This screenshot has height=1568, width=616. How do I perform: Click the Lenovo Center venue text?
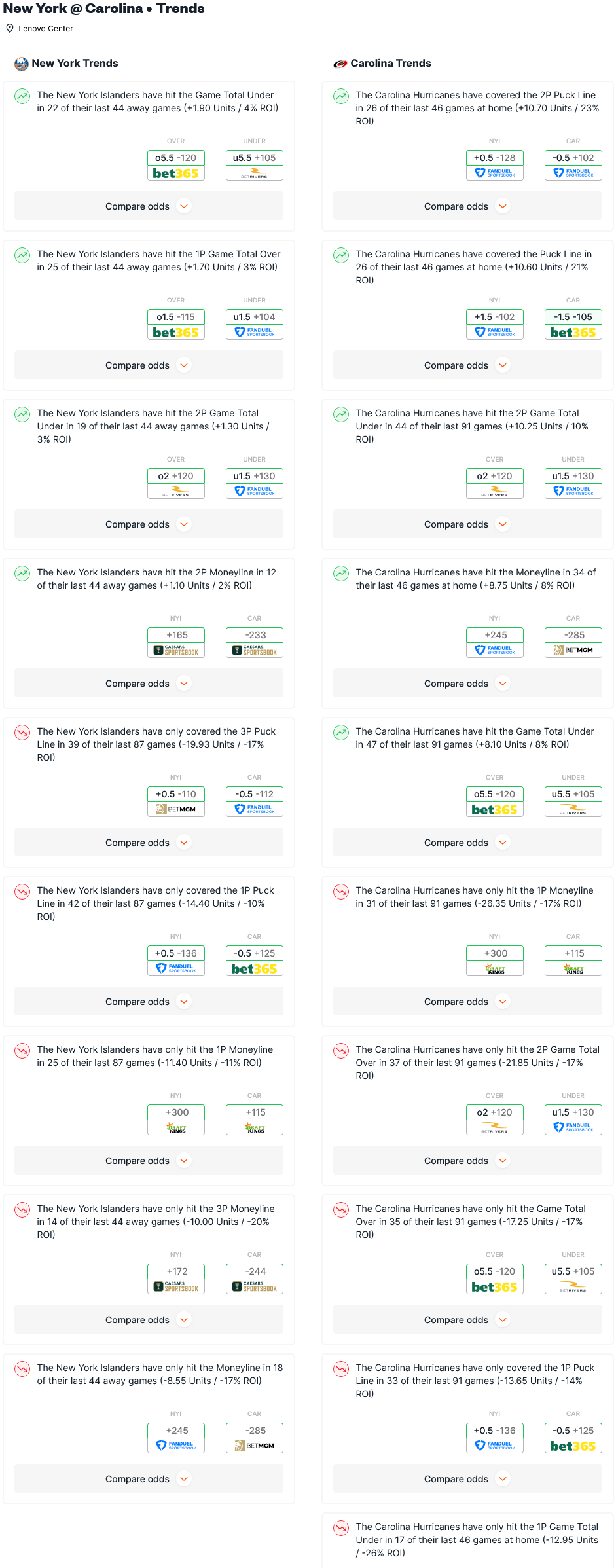click(x=46, y=29)
